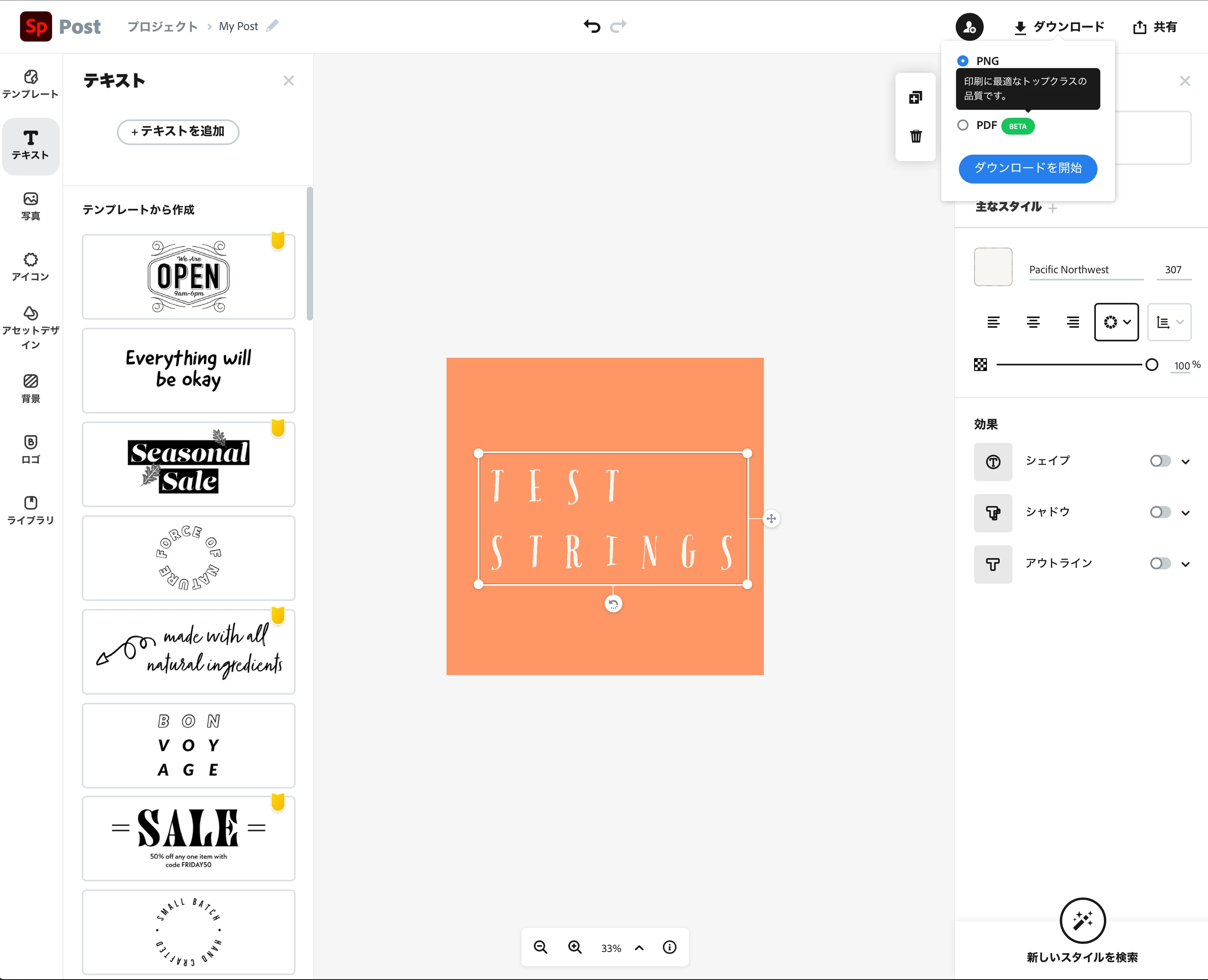Image resolution: width=1208 pixels, height=980 pixels.
Task: Click the text color swatch
Action: pos(993,266)
